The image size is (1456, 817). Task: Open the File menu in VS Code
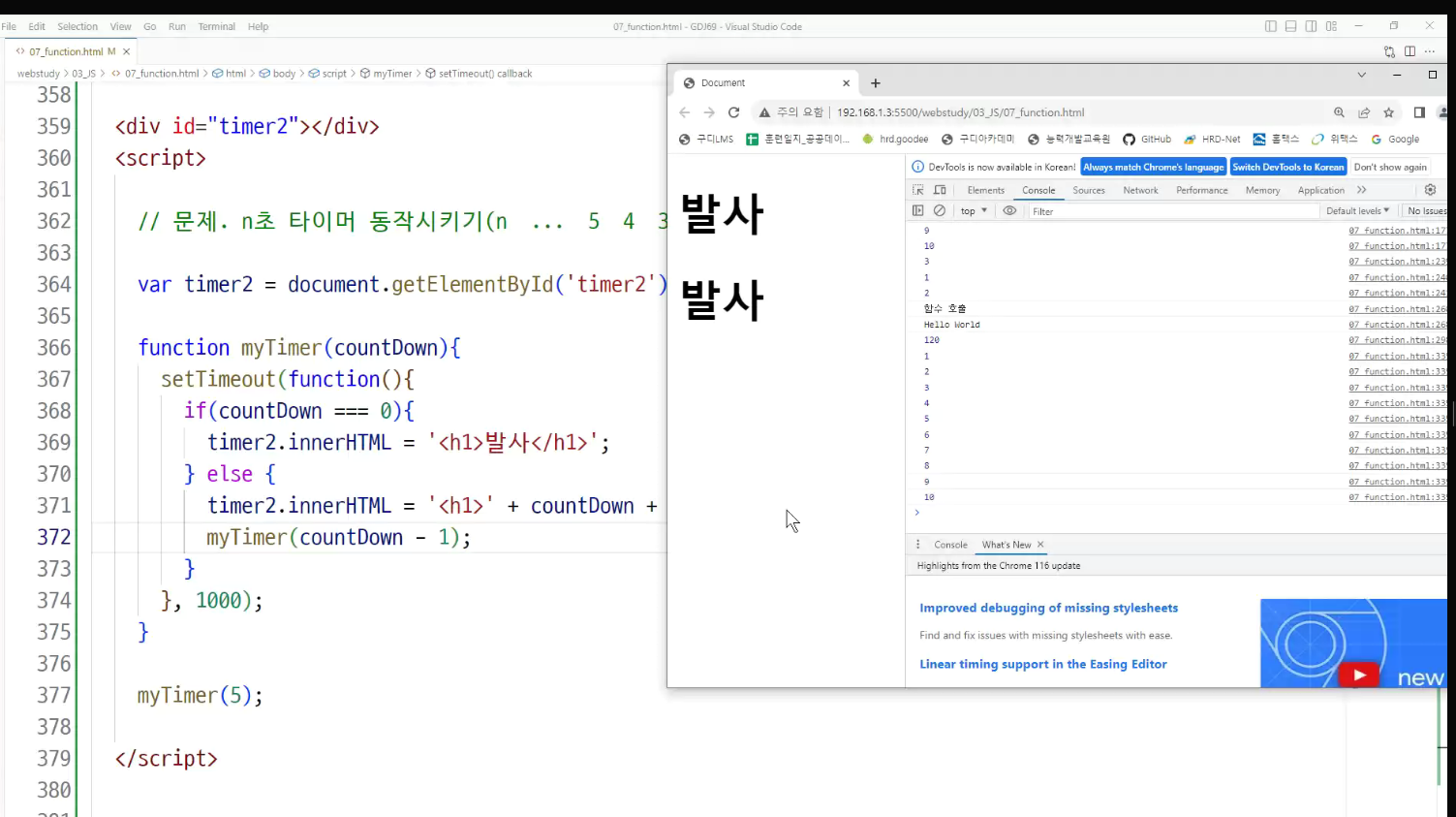pos(9,26)
